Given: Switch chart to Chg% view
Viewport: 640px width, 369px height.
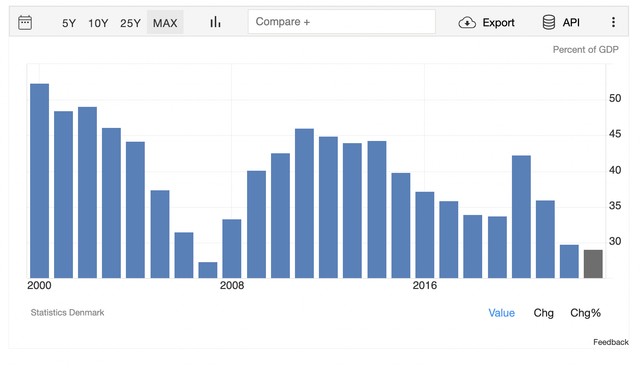Looking at the screenshot, I should (x=585, y=313).
